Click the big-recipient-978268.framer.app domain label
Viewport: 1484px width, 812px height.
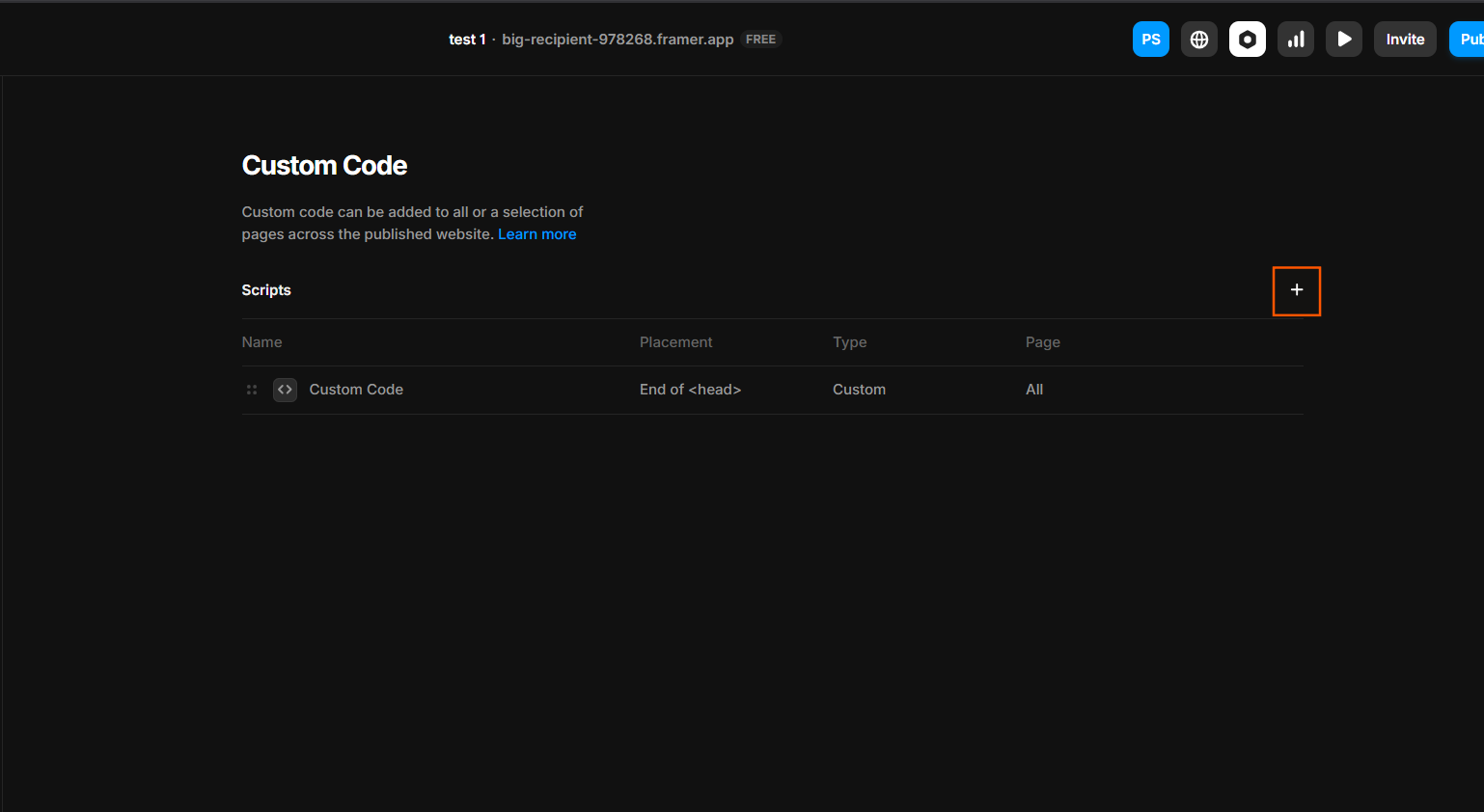click(x=618, y=39)
